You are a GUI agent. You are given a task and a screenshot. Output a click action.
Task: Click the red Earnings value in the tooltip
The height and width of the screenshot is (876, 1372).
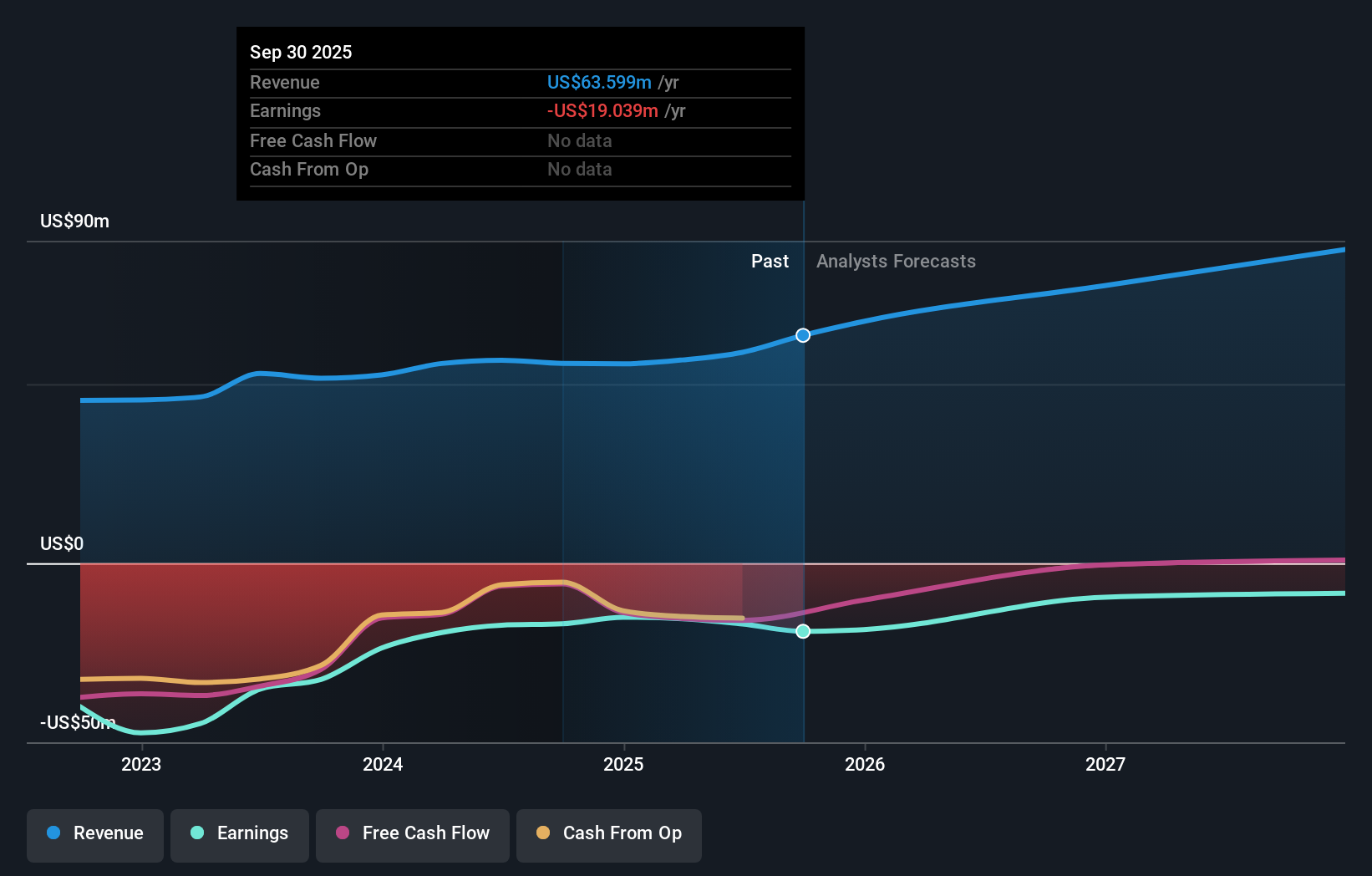[x=602, y=110]
